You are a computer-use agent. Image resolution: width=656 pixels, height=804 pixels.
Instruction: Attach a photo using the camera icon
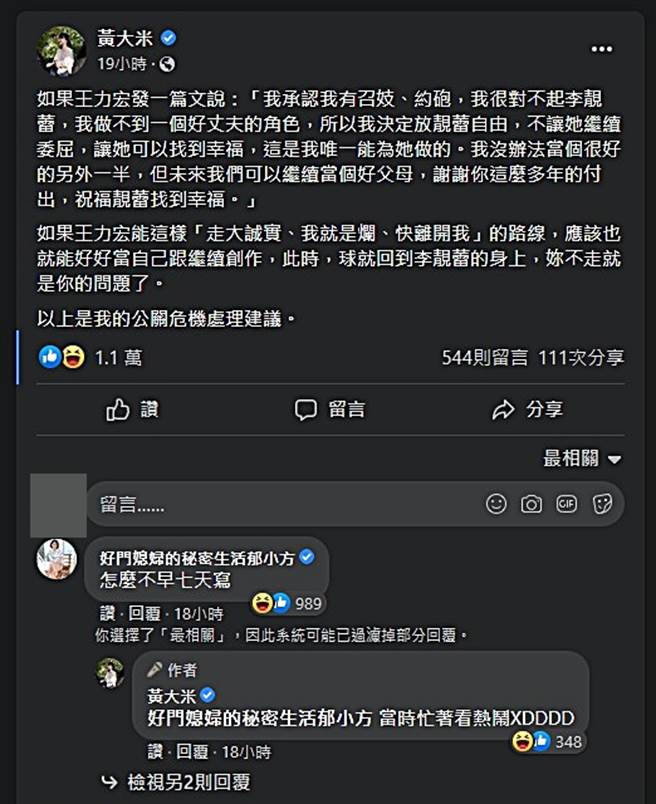tap(532, 505)
